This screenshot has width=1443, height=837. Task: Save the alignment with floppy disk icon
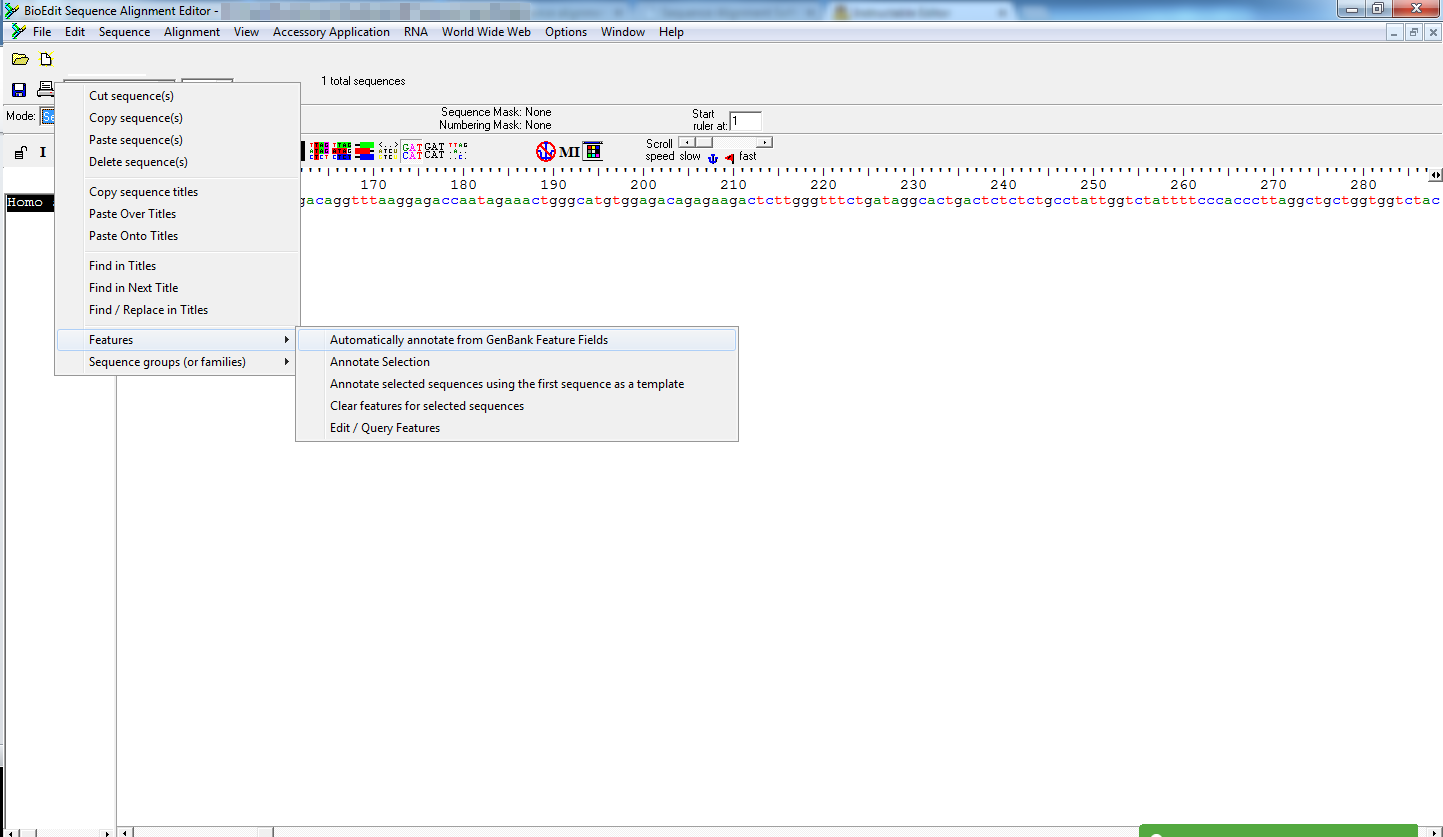(x=19, y=90)
